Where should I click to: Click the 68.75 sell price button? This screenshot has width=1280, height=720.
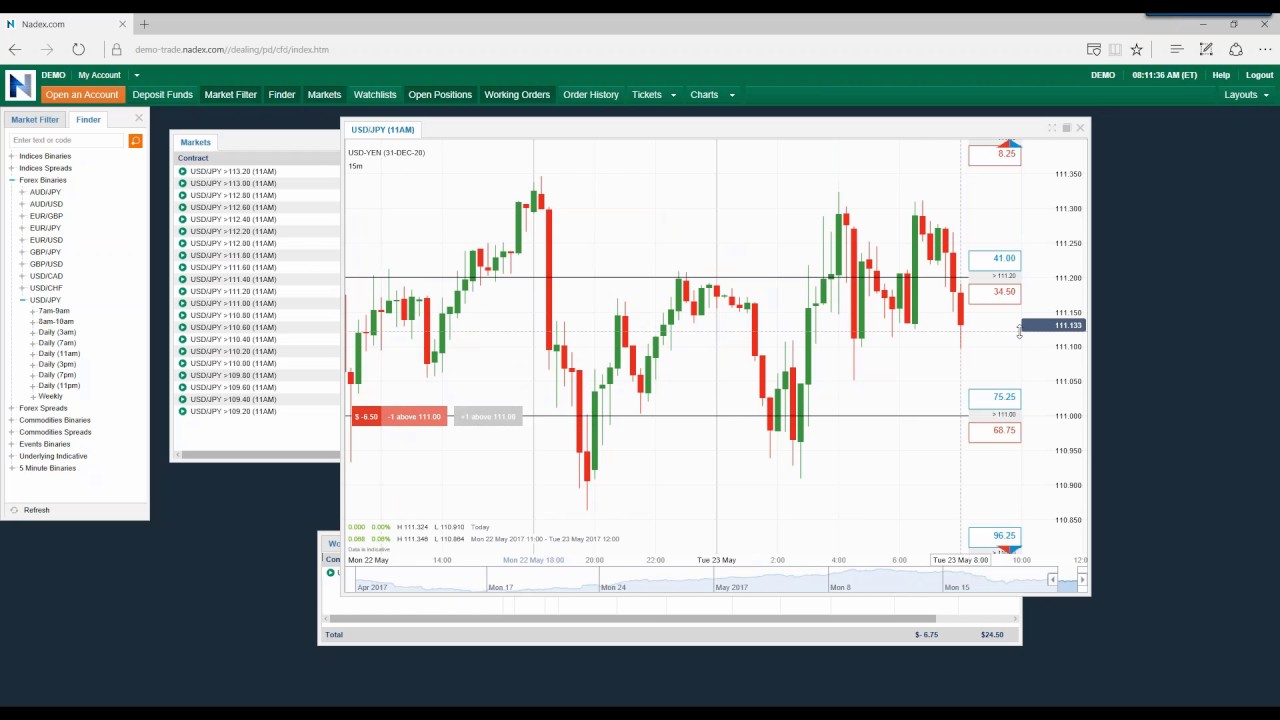[x=995, y=431]
